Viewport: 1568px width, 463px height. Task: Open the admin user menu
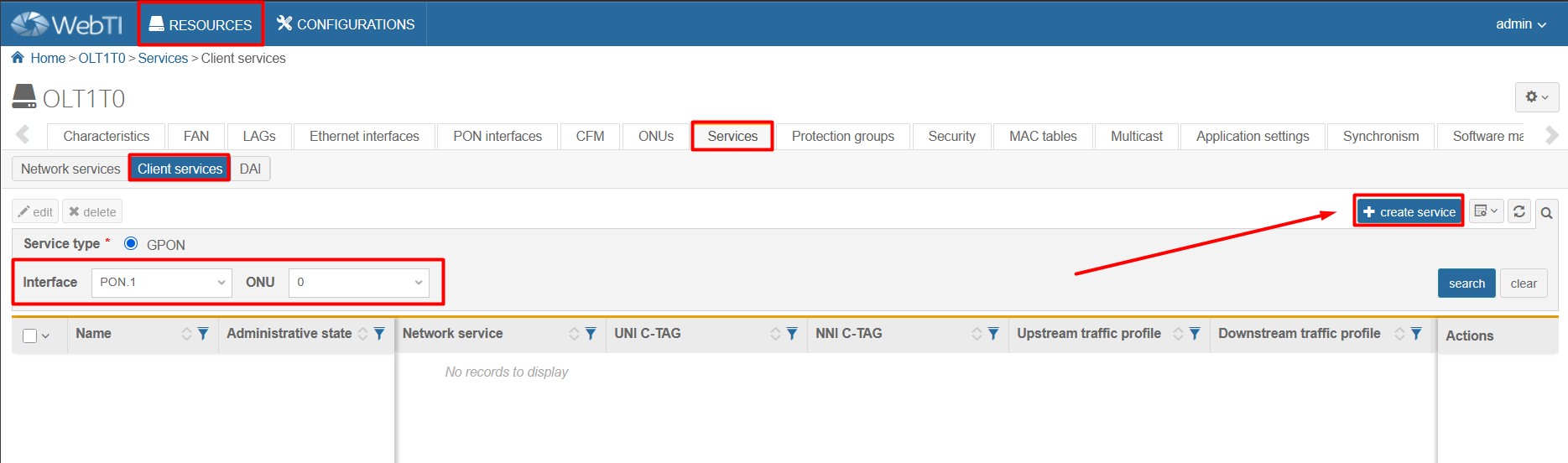pyautogui.click(x=1520, y=24)
